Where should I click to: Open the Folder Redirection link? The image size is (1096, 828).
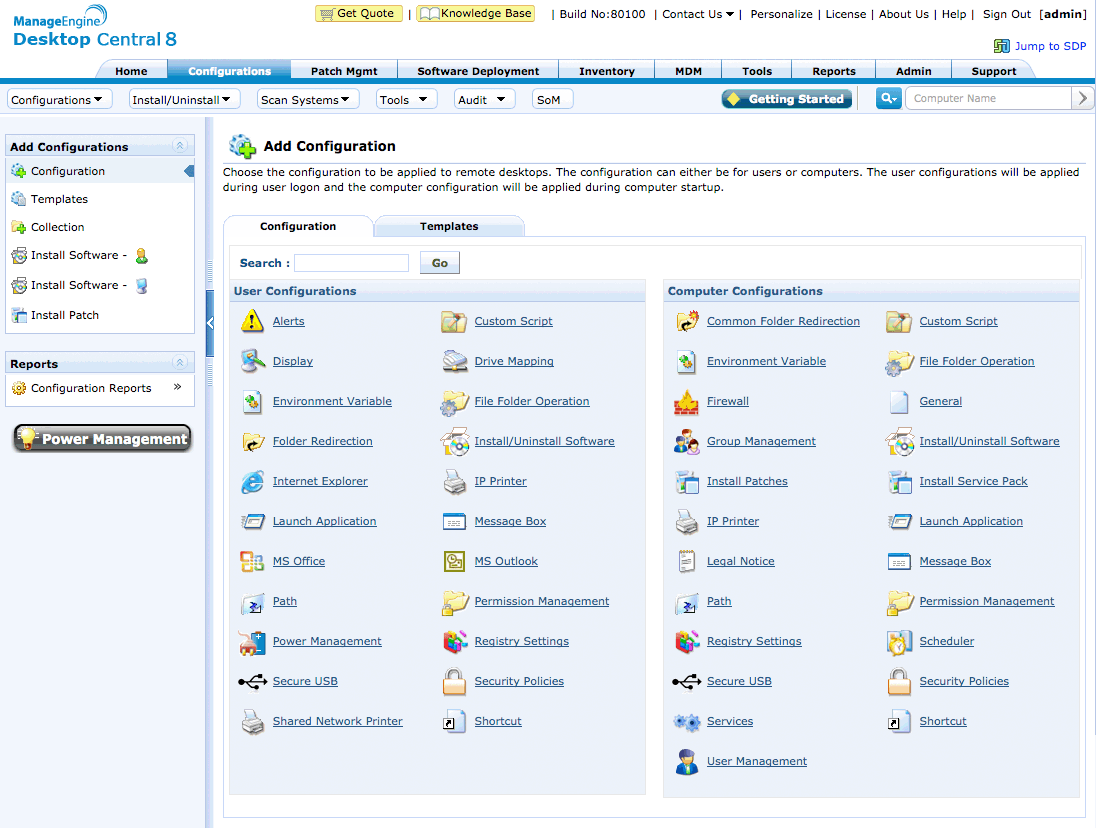(x=322, y=441)
